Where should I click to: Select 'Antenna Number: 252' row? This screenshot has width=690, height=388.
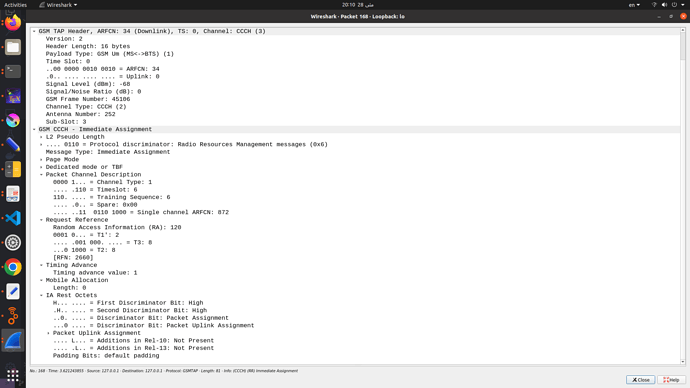tap(355, 114)
